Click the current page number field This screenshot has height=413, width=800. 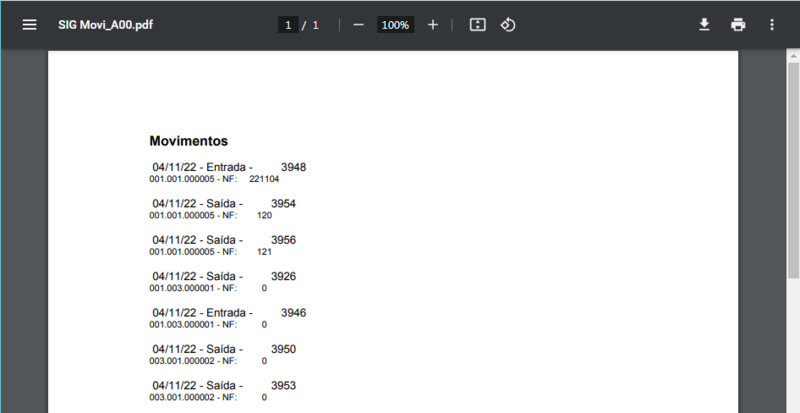click(288, 25)
